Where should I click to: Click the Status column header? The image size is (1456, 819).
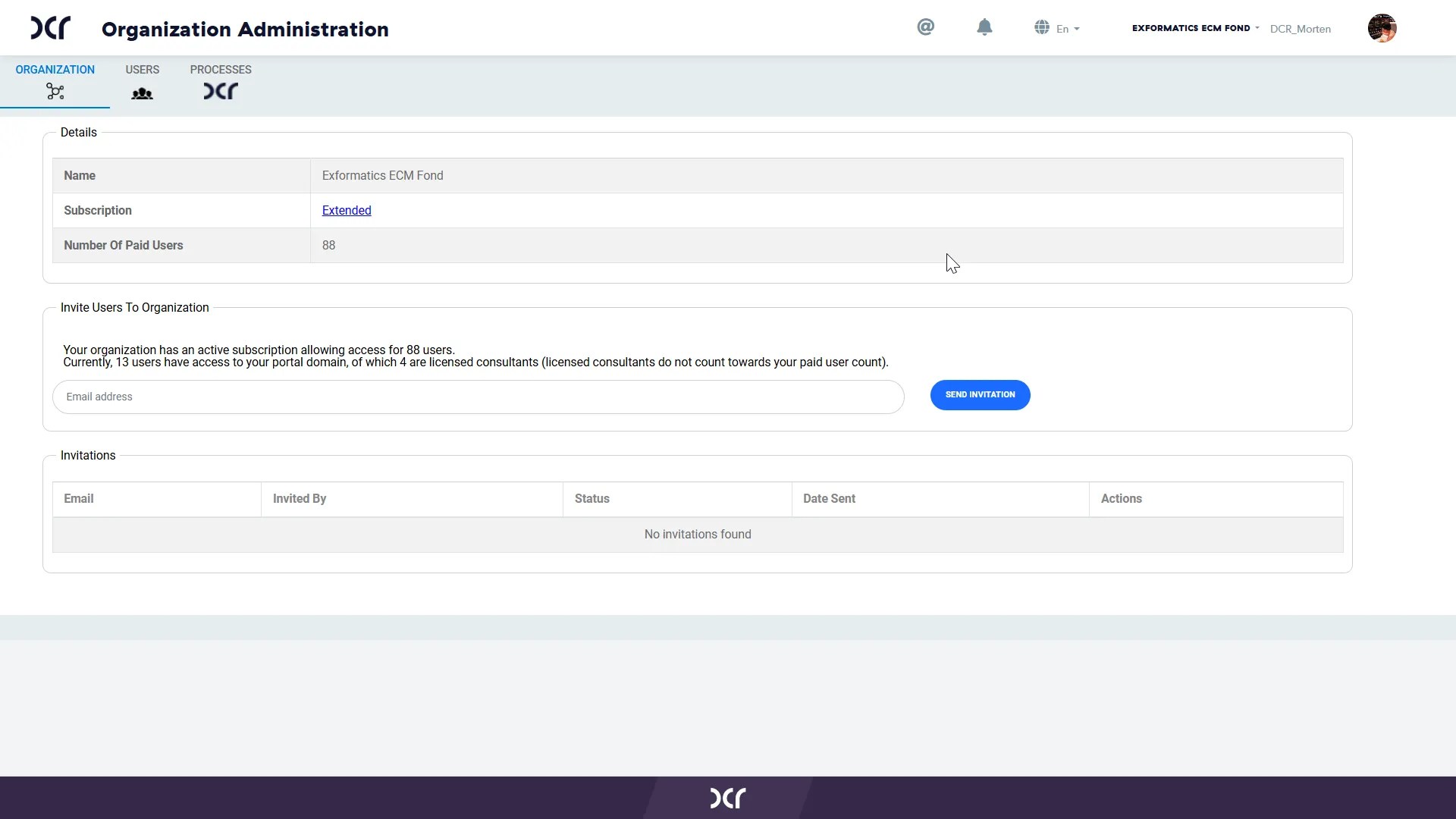pyautogui.click(x=591, y=499)
